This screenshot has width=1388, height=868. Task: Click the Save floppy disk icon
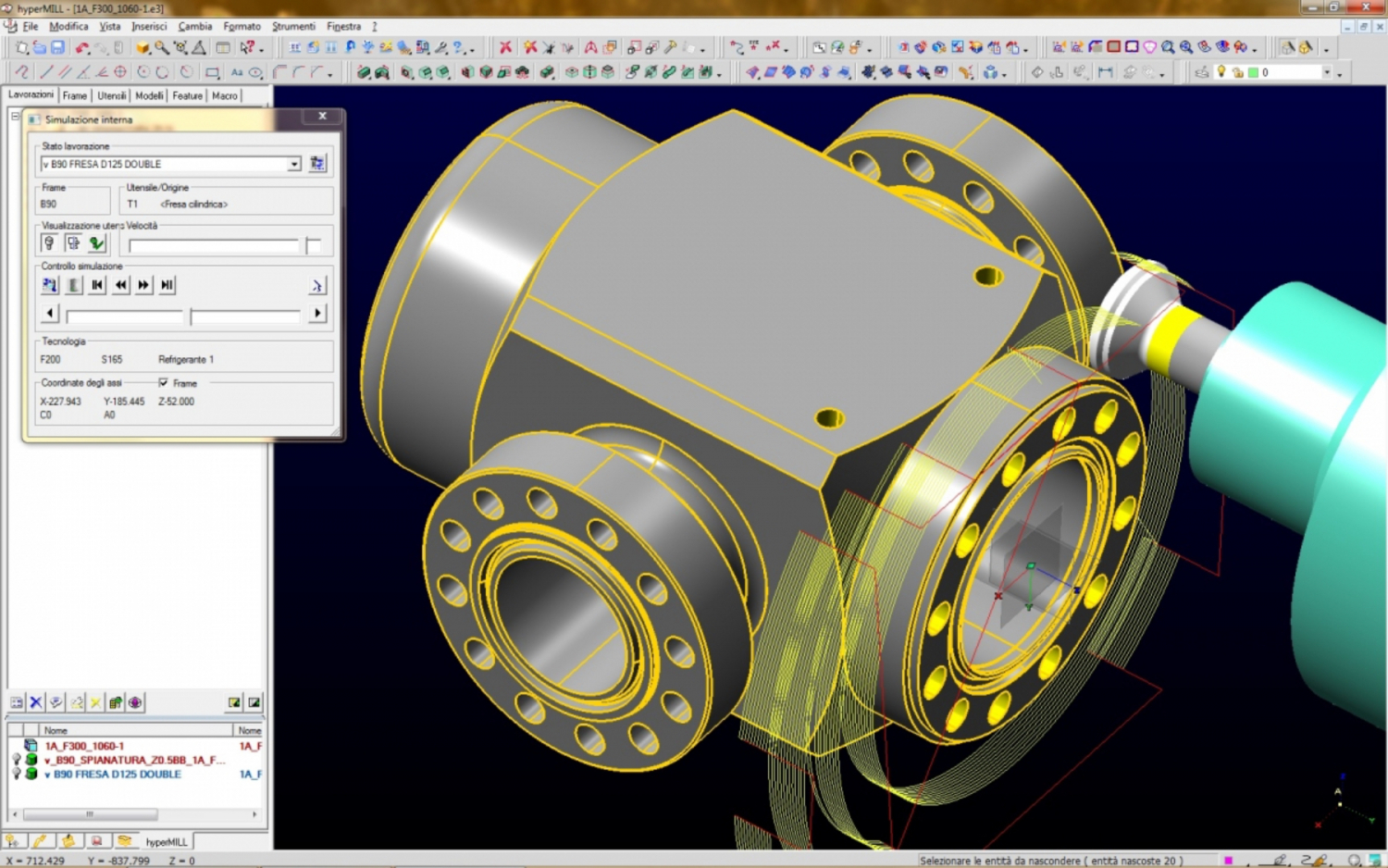click(57, 47)
